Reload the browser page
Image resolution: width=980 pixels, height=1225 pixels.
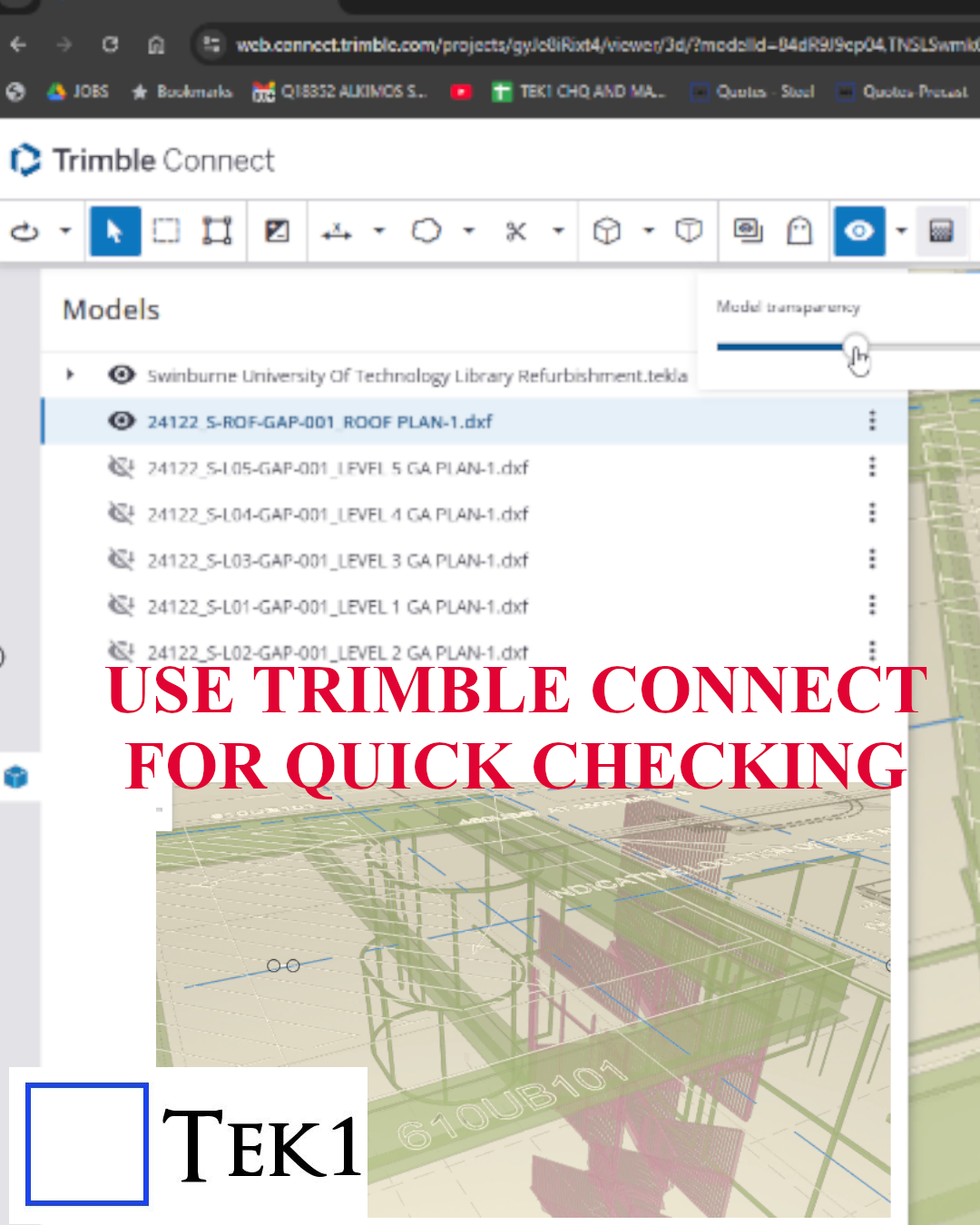point(110,44)
